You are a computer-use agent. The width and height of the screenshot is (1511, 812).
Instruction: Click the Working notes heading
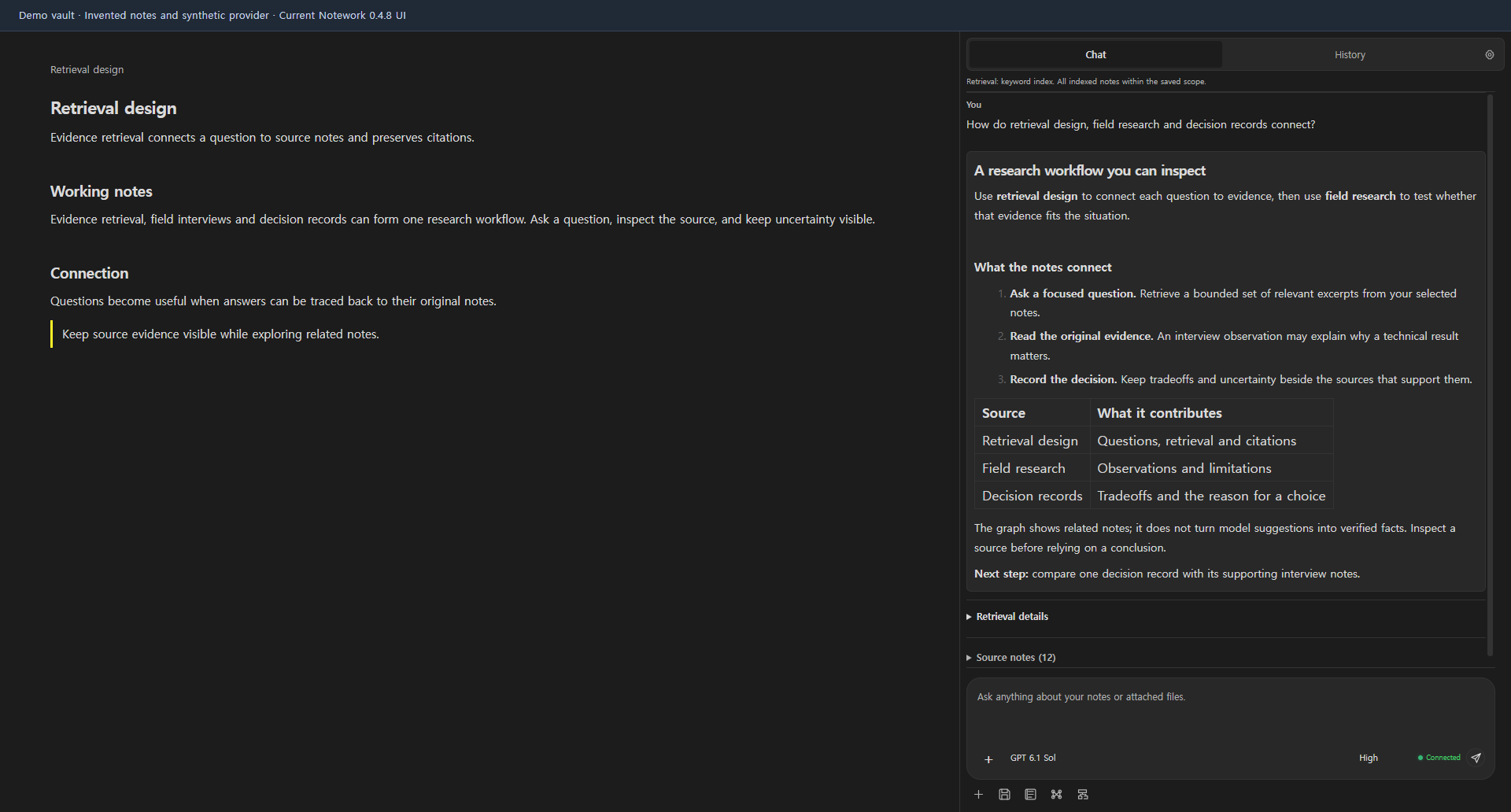101,191
